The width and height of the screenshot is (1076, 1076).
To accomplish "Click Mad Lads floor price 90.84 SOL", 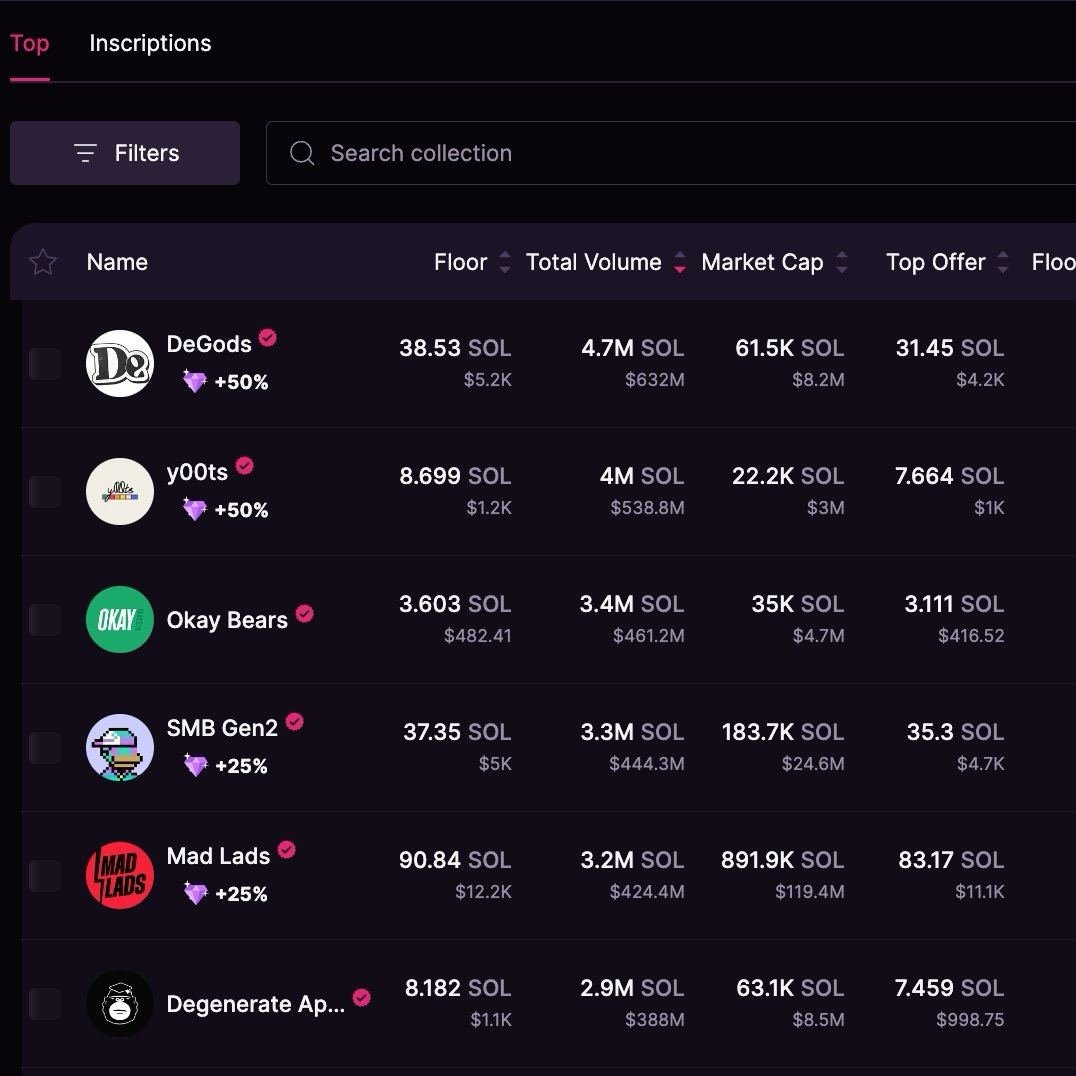I will pos(455,860).
